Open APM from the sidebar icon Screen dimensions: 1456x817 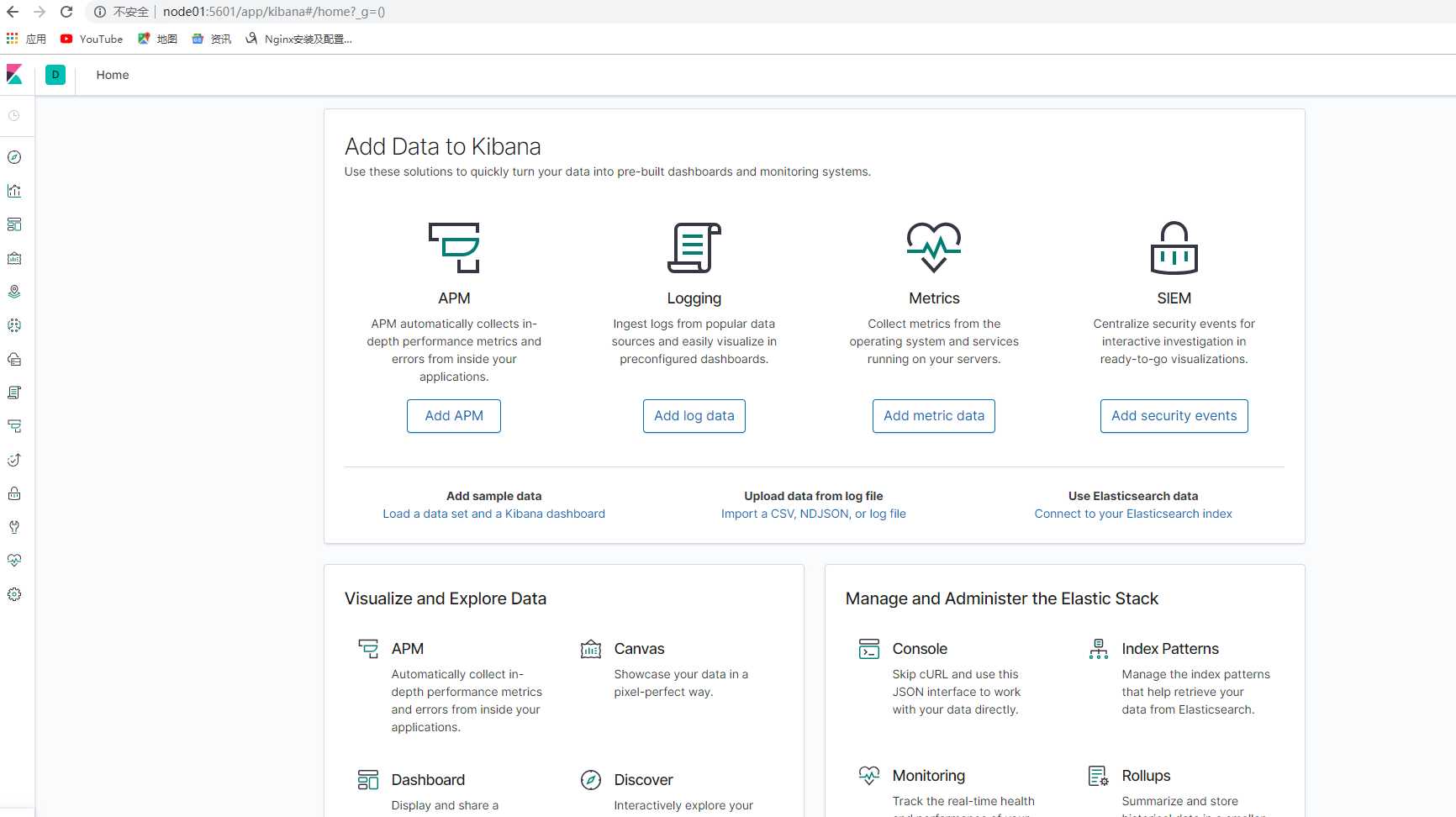coord(14,426)
